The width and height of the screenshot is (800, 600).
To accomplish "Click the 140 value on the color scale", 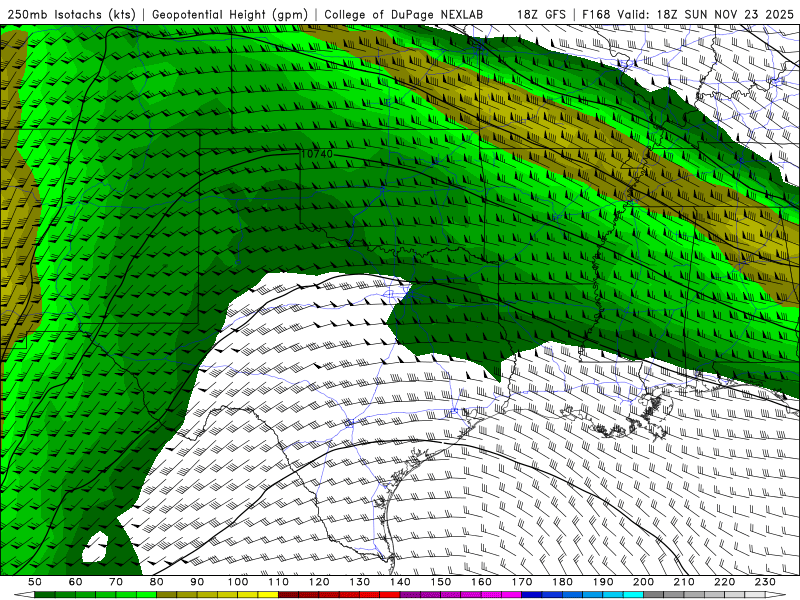I will 400,582.
